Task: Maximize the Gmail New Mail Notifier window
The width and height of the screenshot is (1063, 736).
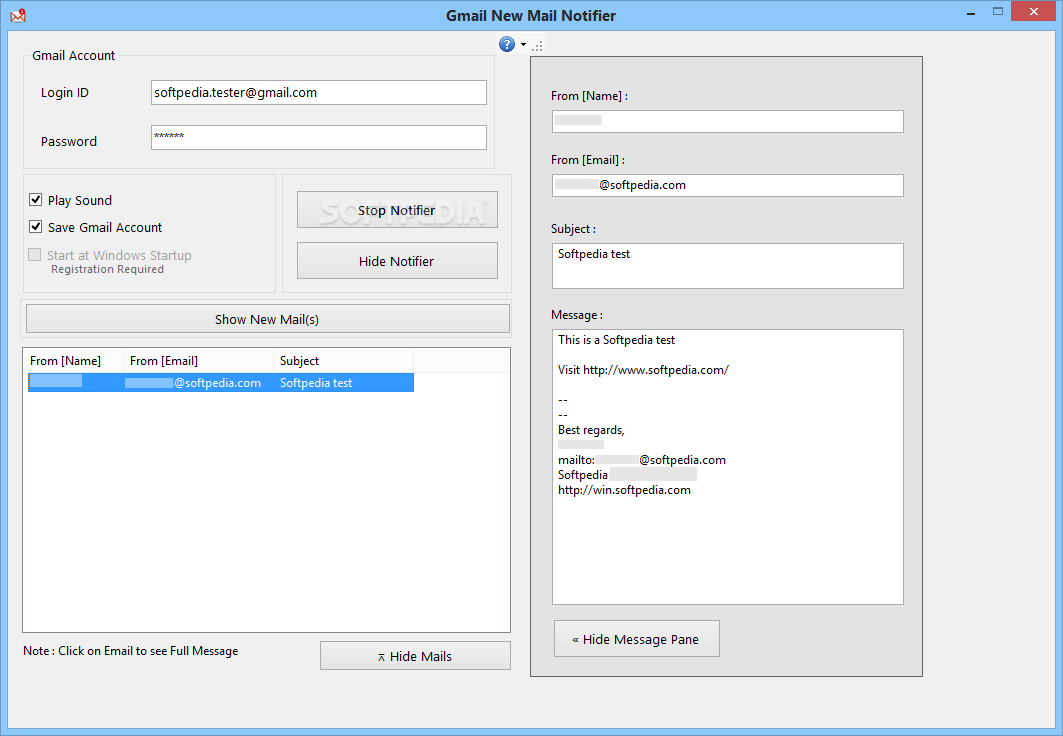Action: [x=998, y=12]
